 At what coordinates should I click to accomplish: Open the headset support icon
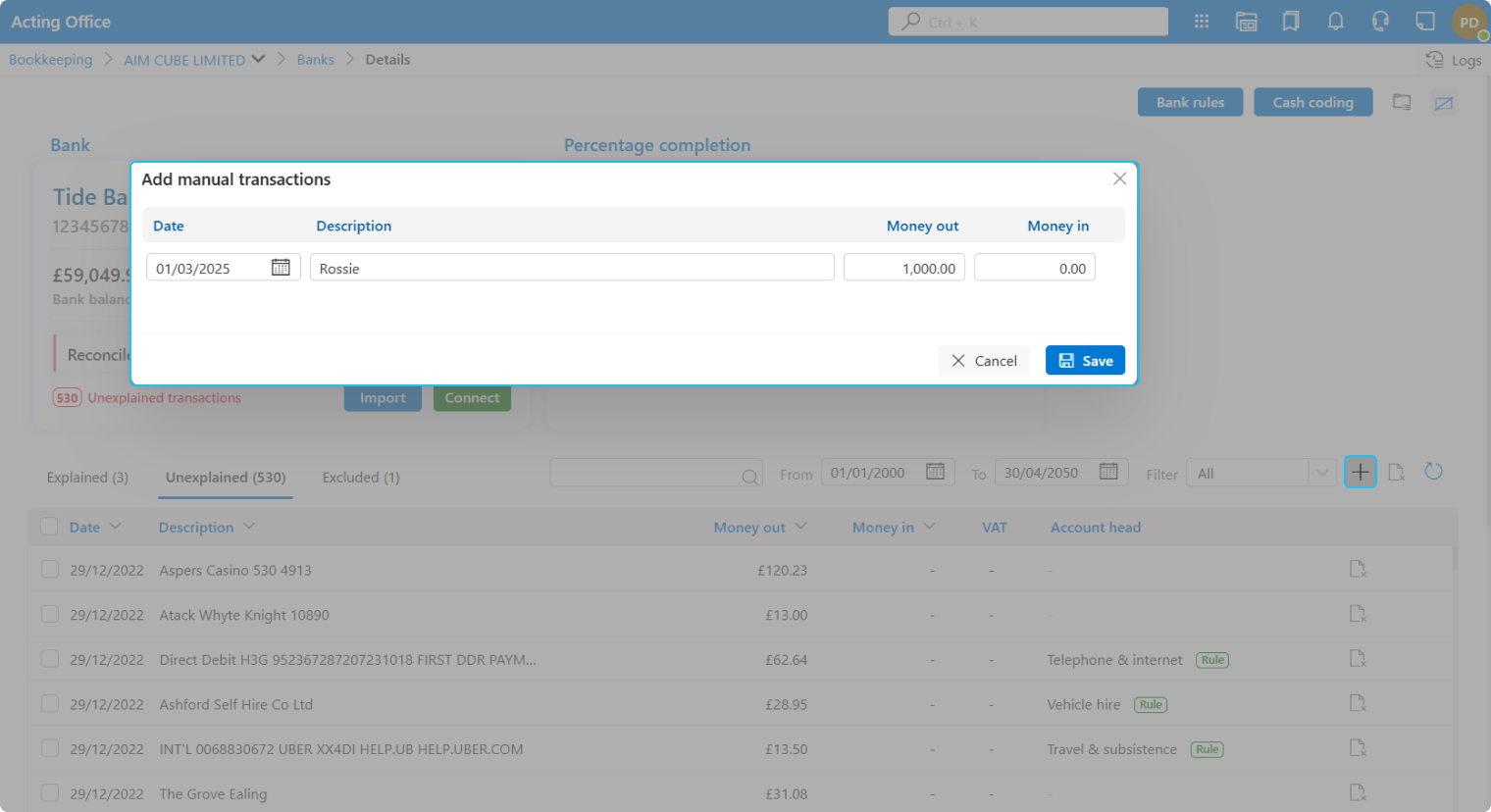coord(1380,22)
